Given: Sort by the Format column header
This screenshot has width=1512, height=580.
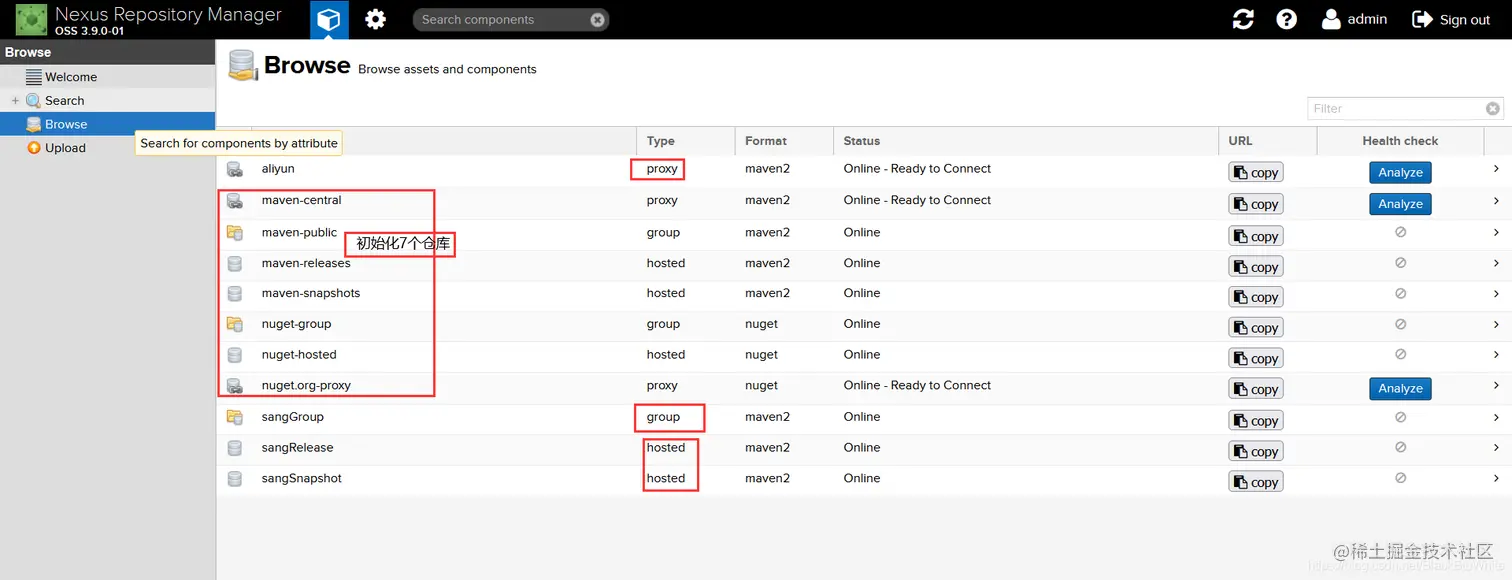Looking at the screenshot, I should (784, 141).
